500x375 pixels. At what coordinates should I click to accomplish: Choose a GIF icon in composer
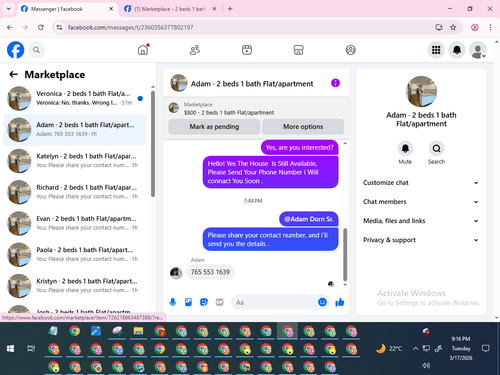[x=219, y=302]
